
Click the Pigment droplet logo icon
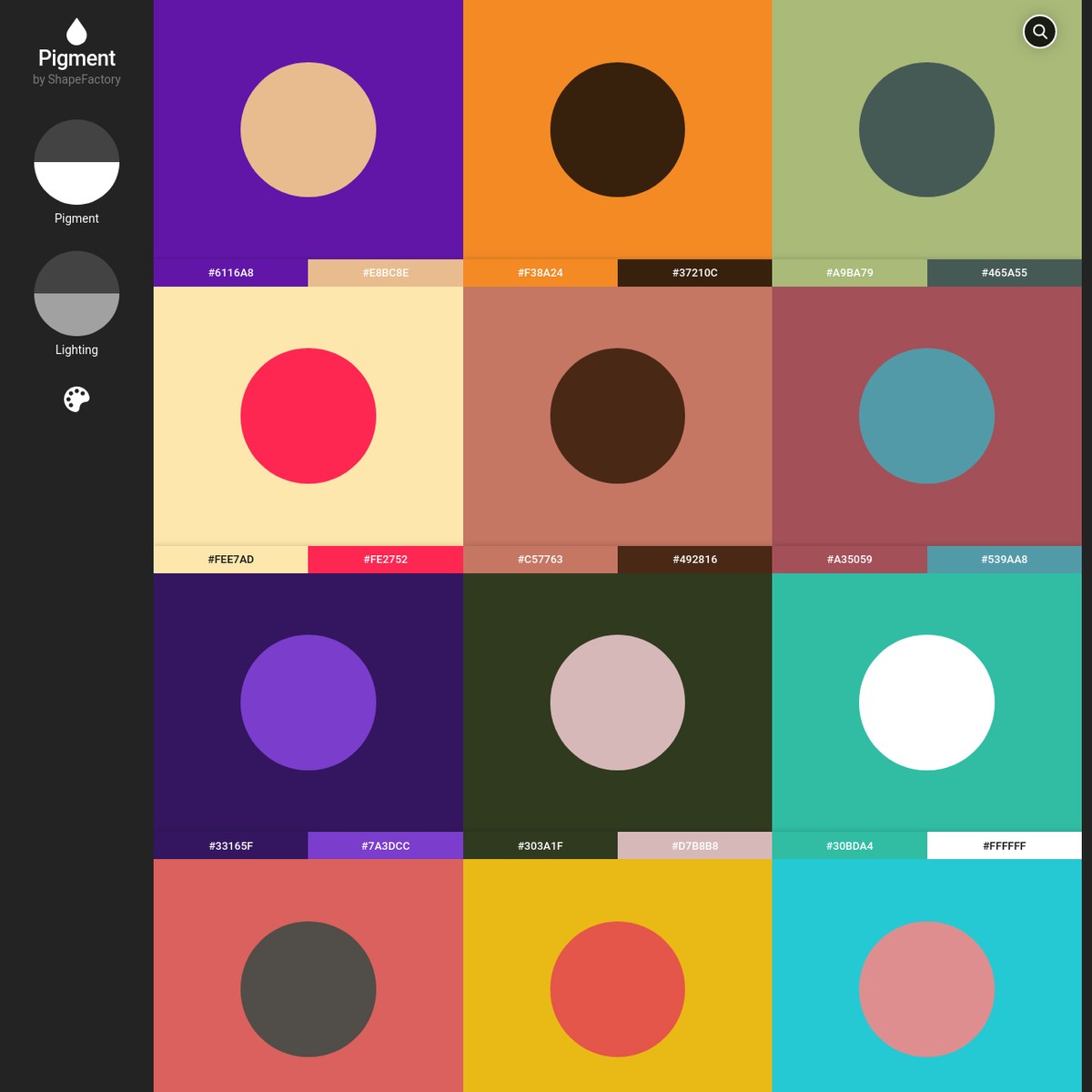(x=76, y=30)
